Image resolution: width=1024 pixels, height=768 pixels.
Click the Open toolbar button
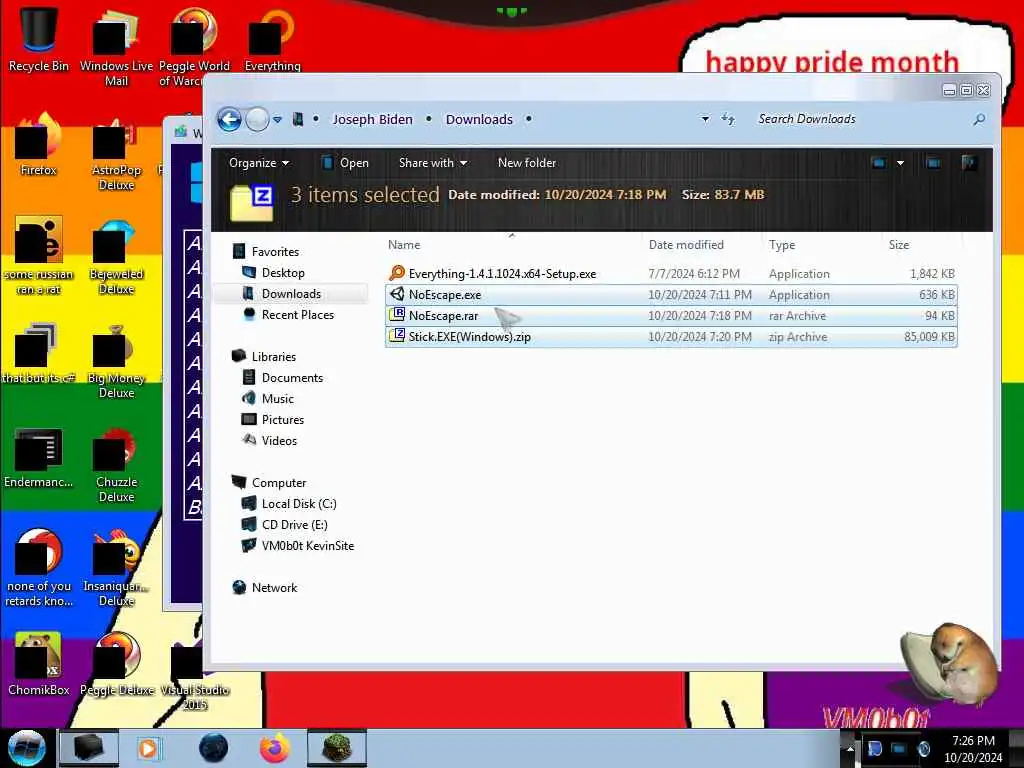pyautogui.click(x=345, y=163)
